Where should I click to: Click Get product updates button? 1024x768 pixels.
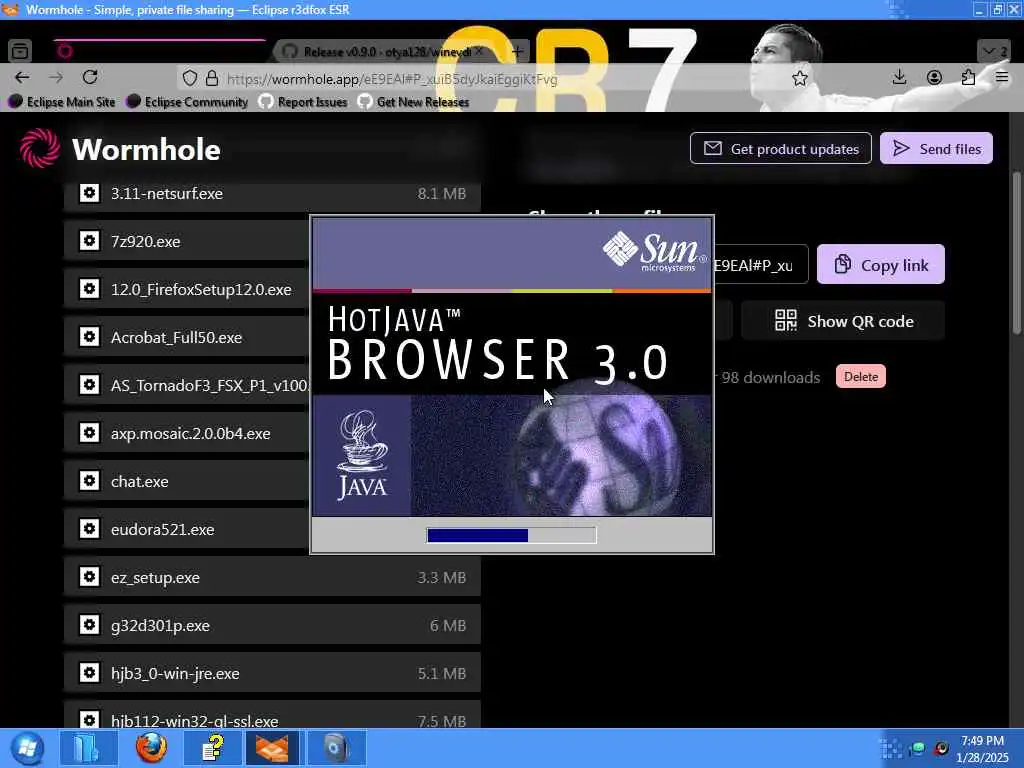780,149
